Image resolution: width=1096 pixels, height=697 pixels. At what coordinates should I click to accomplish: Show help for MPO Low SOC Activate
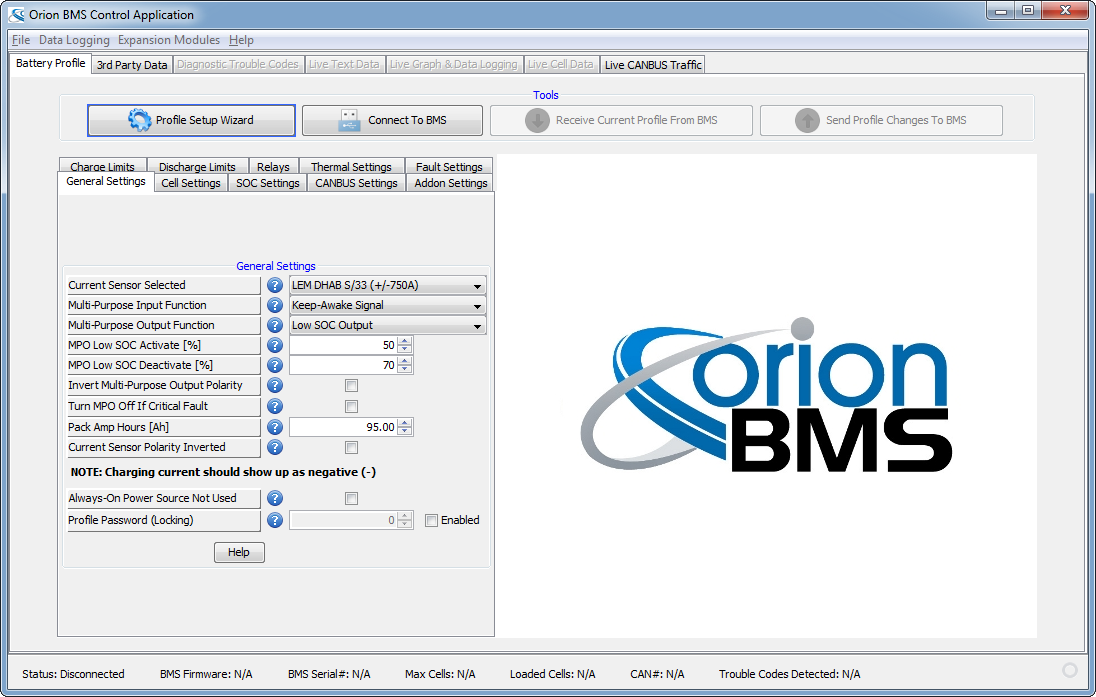[x=275, y=345]
